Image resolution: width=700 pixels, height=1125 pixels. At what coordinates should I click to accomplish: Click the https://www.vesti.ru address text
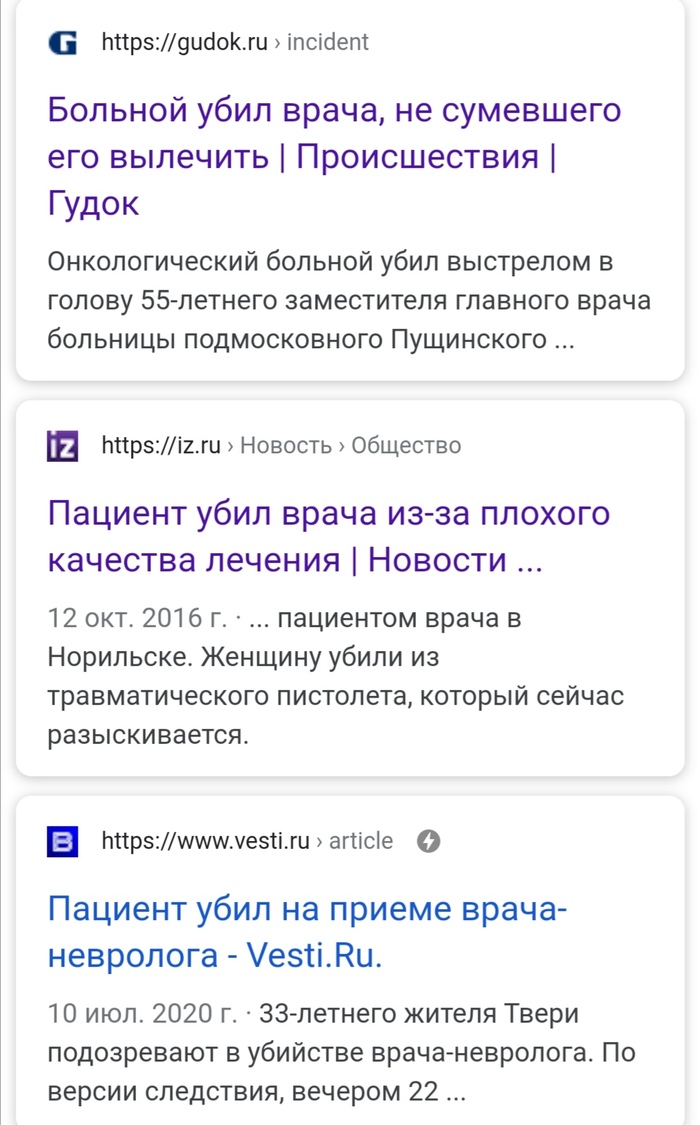coord(206,842)
